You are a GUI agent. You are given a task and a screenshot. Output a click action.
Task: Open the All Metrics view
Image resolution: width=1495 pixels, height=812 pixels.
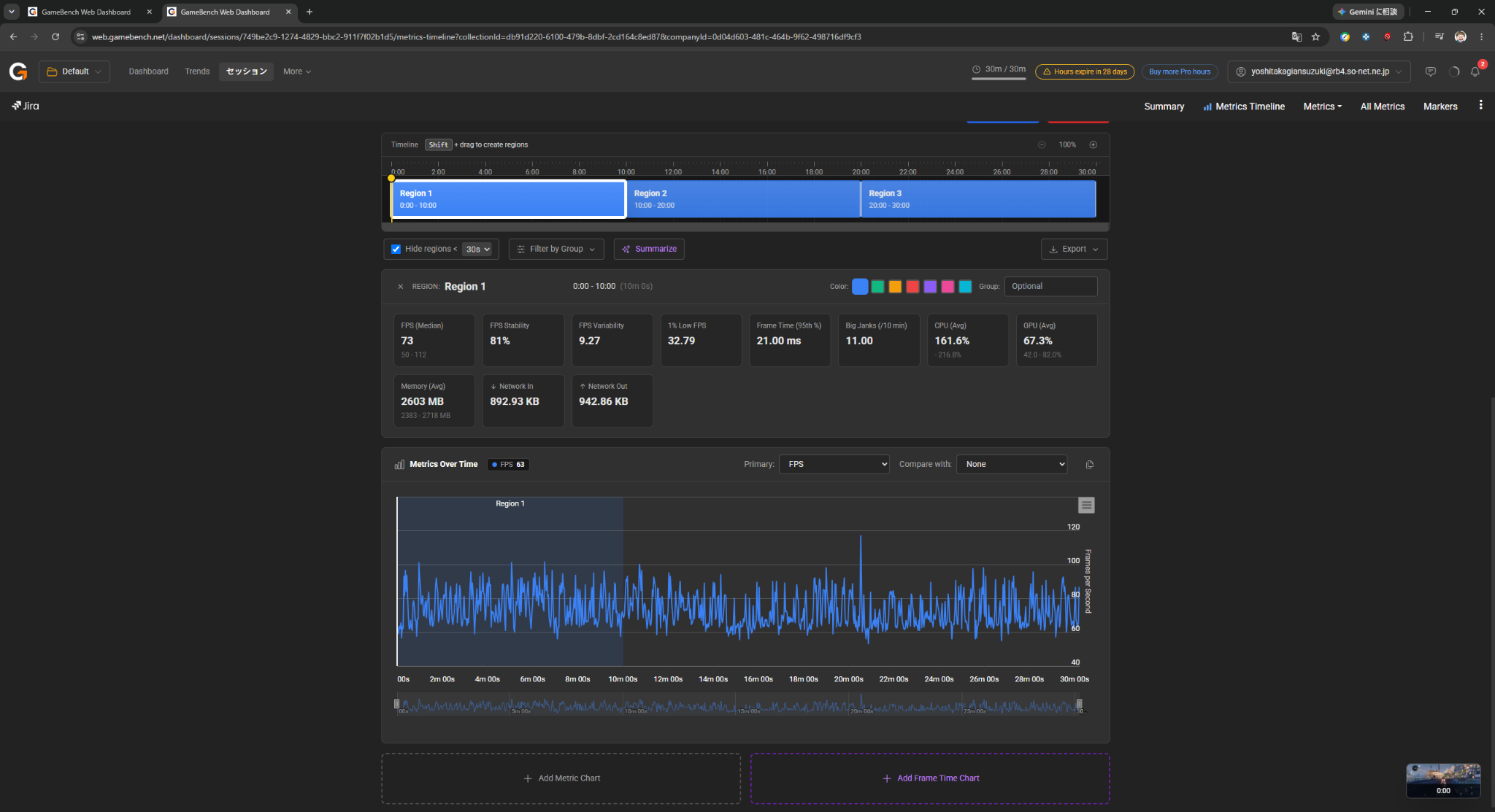(x=1382, y=107)
